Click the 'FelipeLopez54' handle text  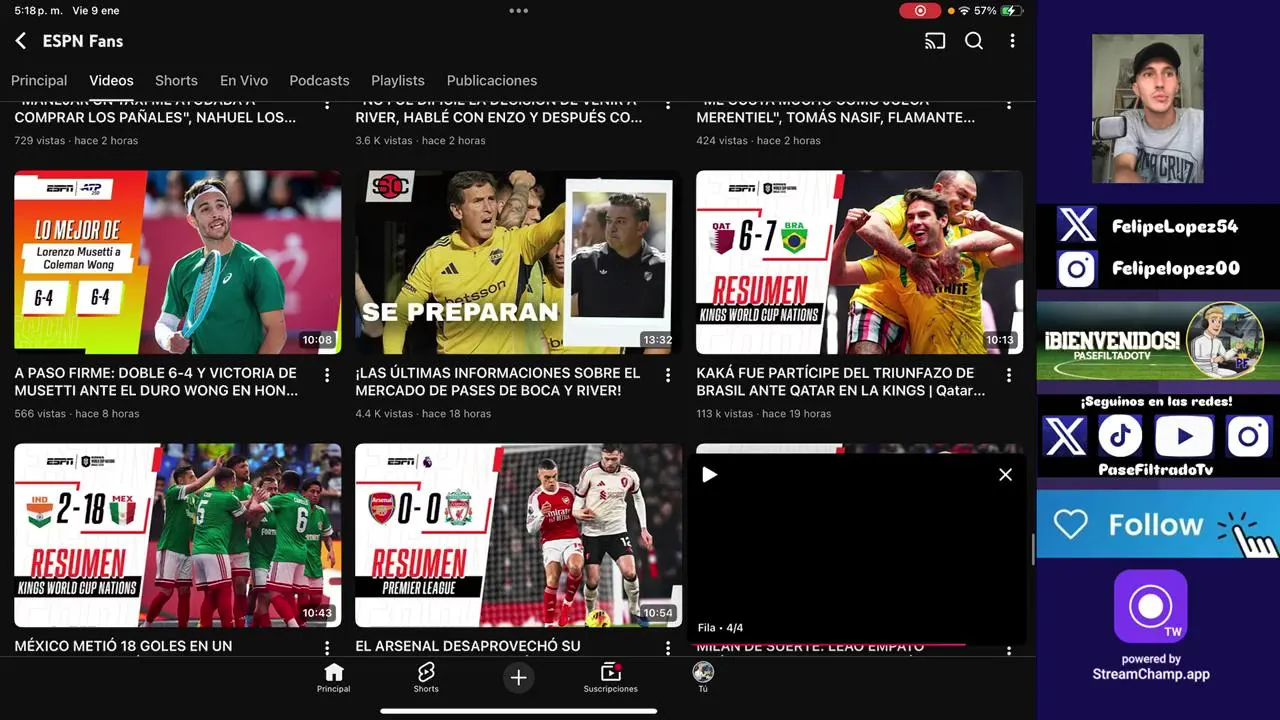tap(1175, 226)
